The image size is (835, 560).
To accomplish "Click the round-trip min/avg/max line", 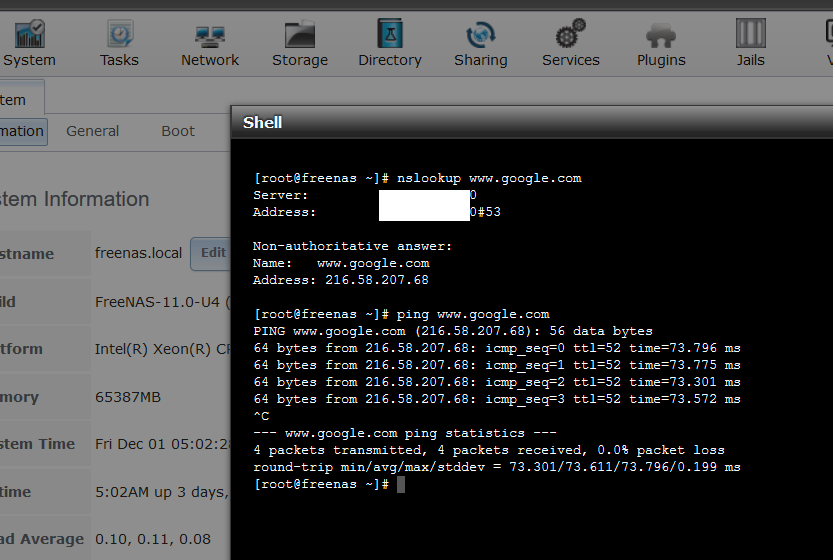I will pos(497,467).
